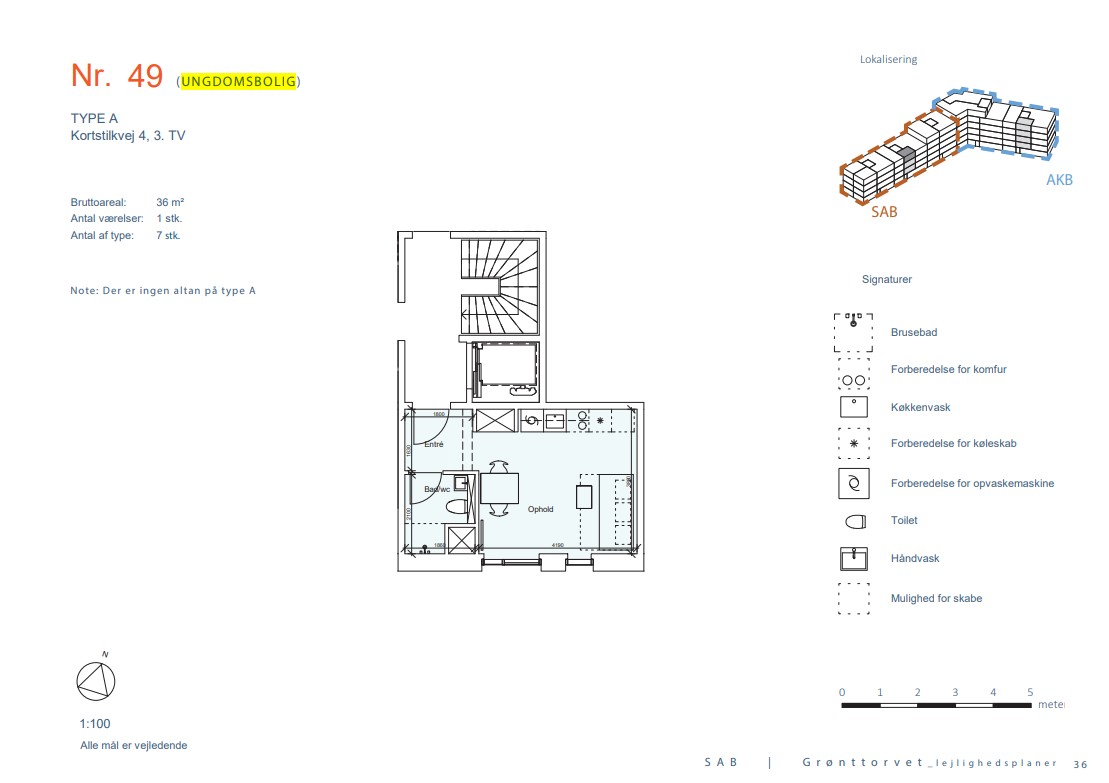Click the staircase in the floor plan
Screen dimensions: 1109x783
(x=500, y=285)
